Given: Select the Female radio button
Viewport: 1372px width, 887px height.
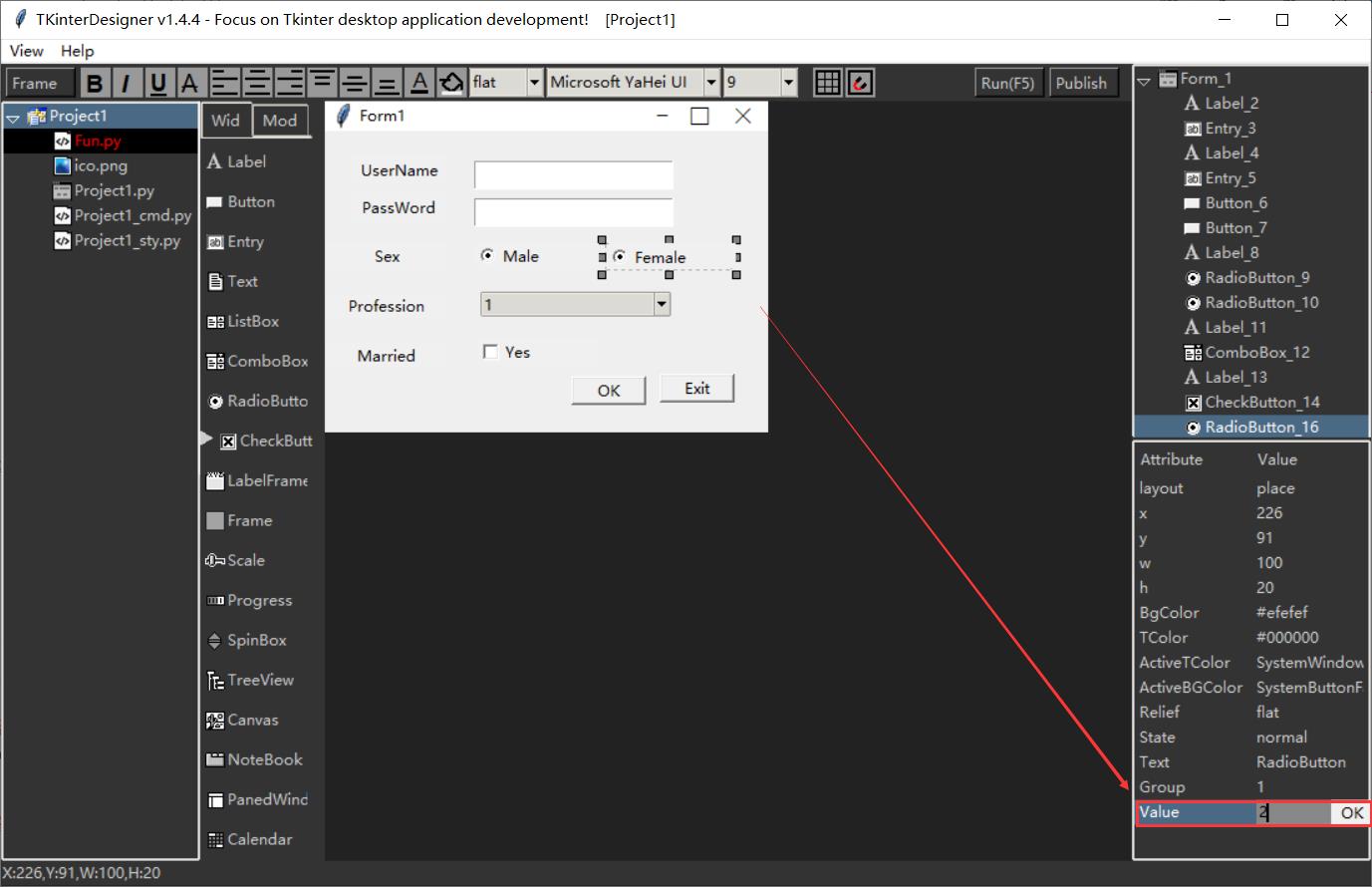Looking at the screenshot, I should pyautogui.click(x=620, y=257).
